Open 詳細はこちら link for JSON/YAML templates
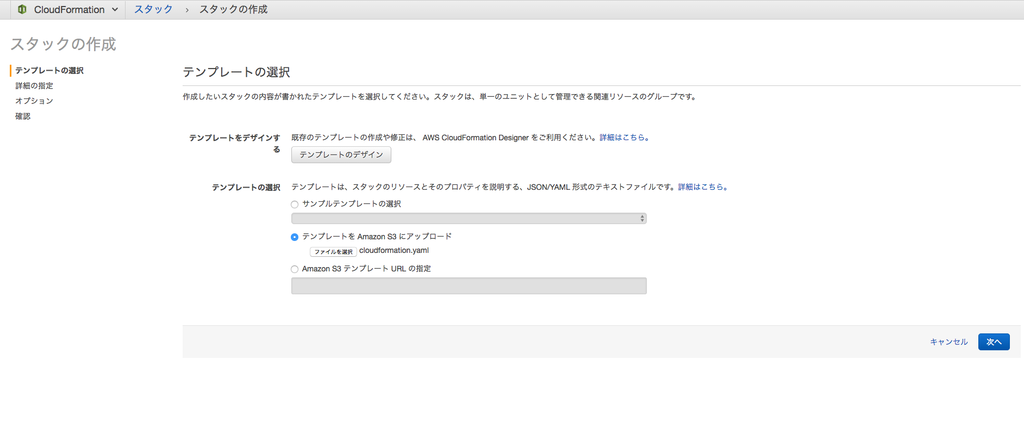This screenshot has height=421, width=1024. 703,187
